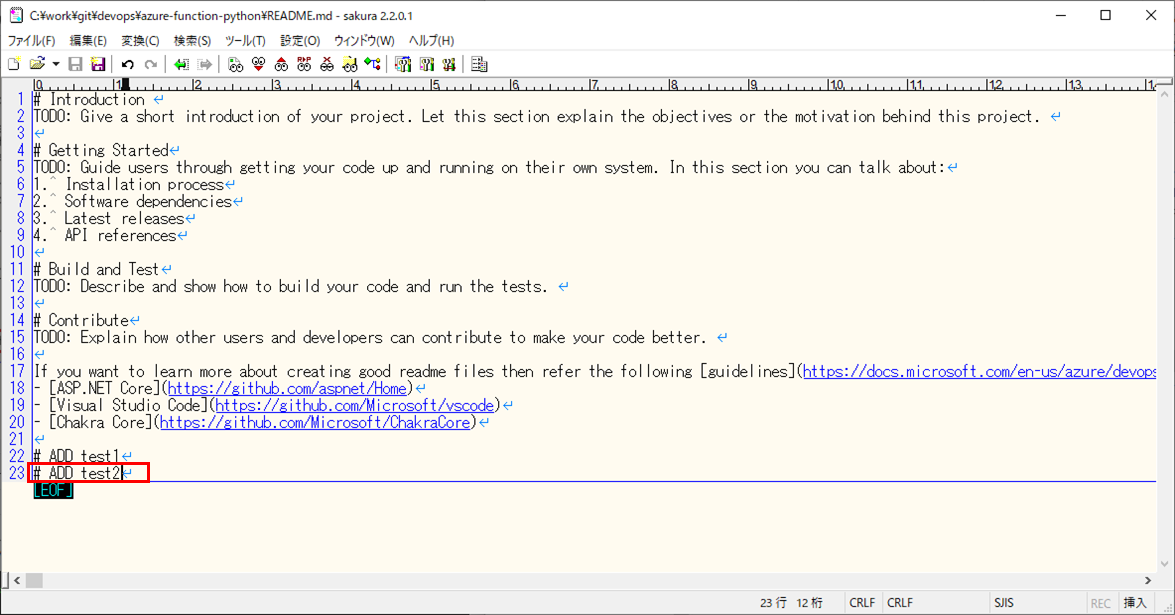Viewport: 1175px width, 615px height.
Task: Open the ツール(T) menu
Action: coord(245,40)
